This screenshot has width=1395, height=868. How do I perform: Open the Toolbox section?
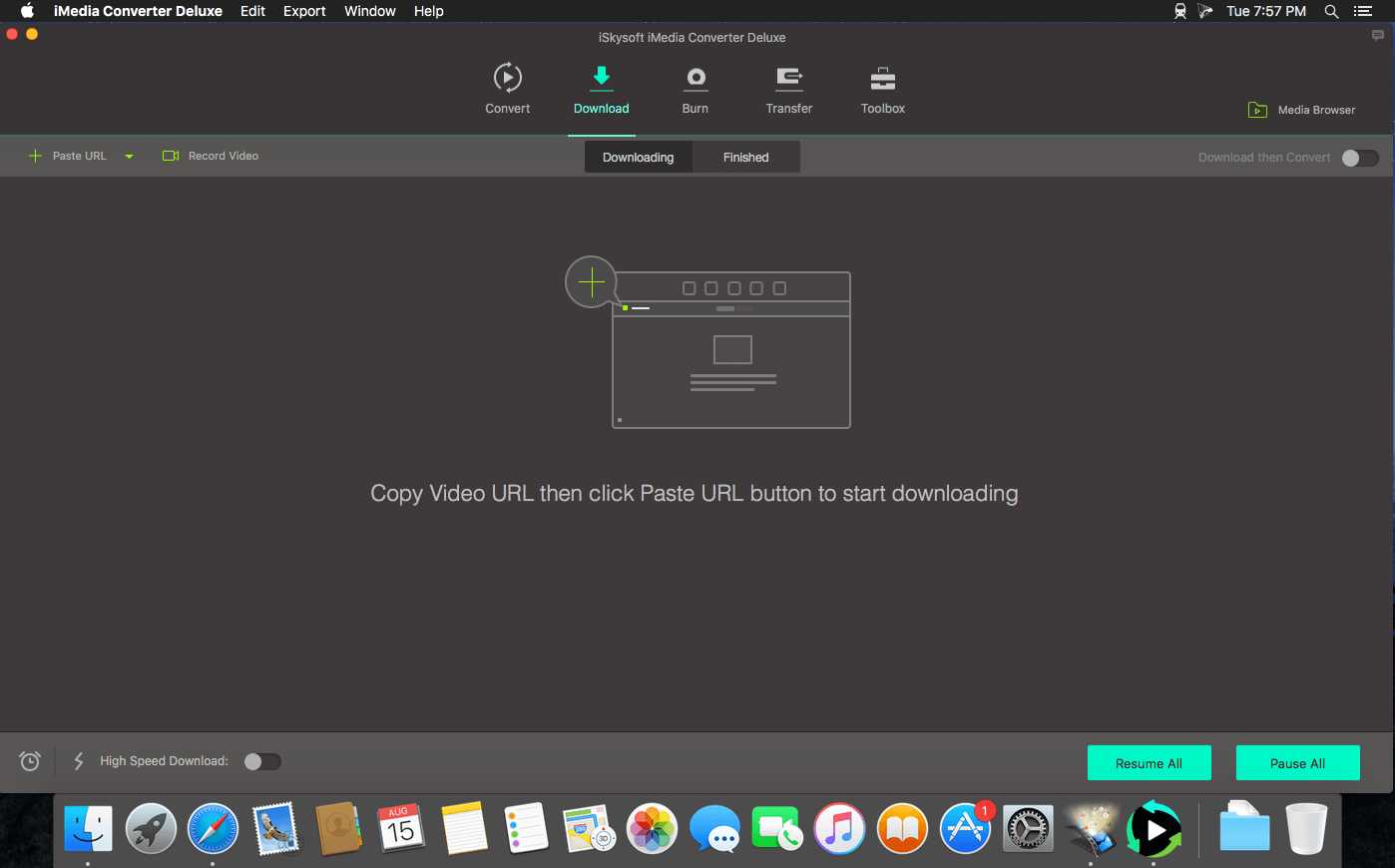883,89
